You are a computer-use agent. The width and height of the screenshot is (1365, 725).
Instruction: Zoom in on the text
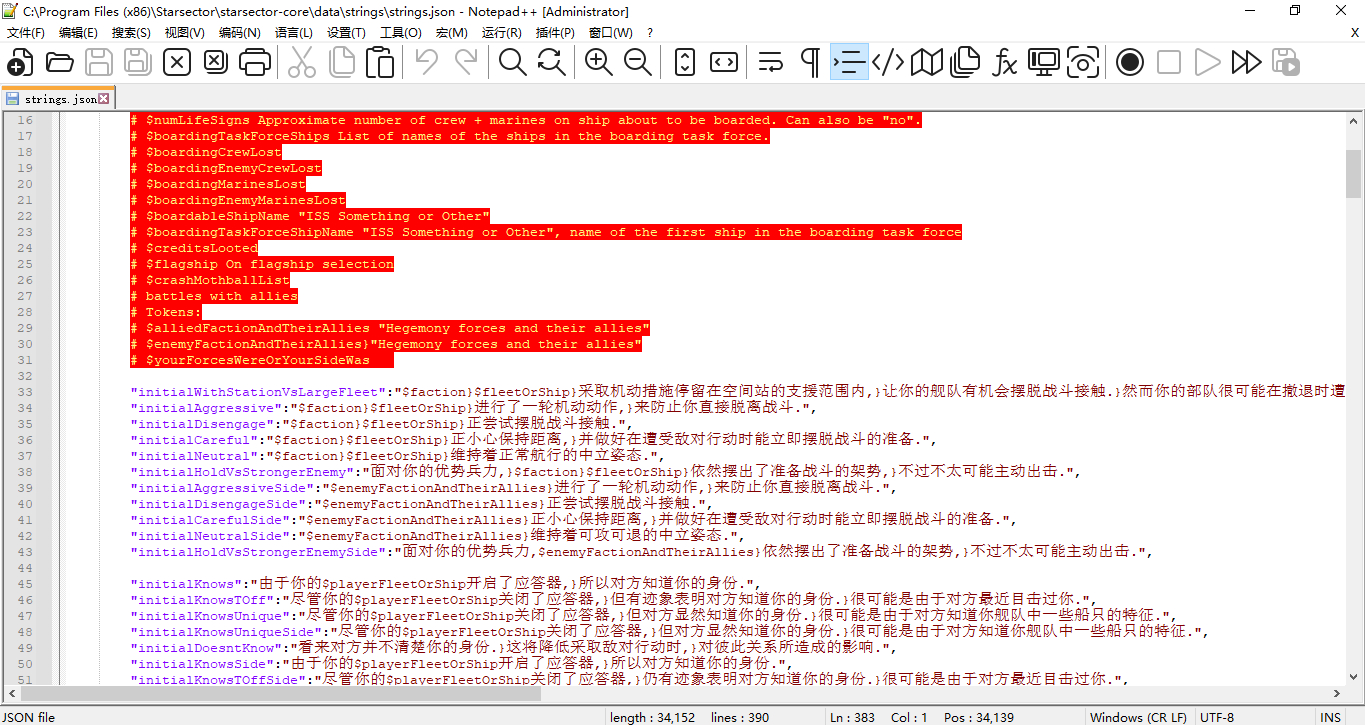point(599,61)
